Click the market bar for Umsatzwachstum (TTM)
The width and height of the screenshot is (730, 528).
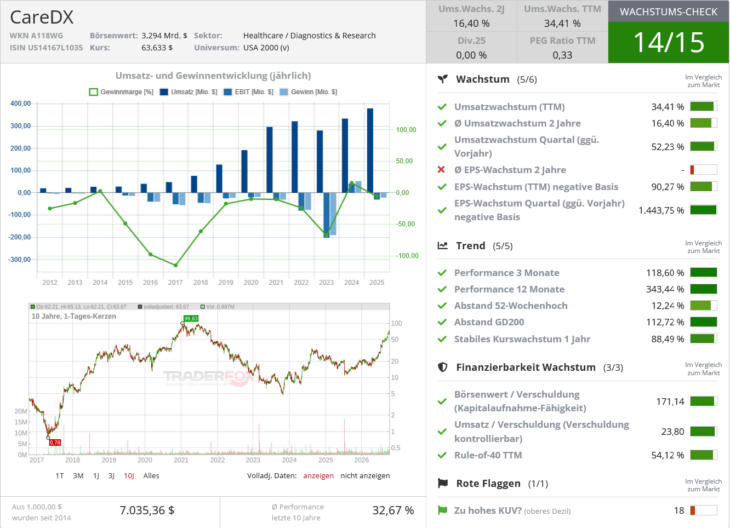pos(703,107)
